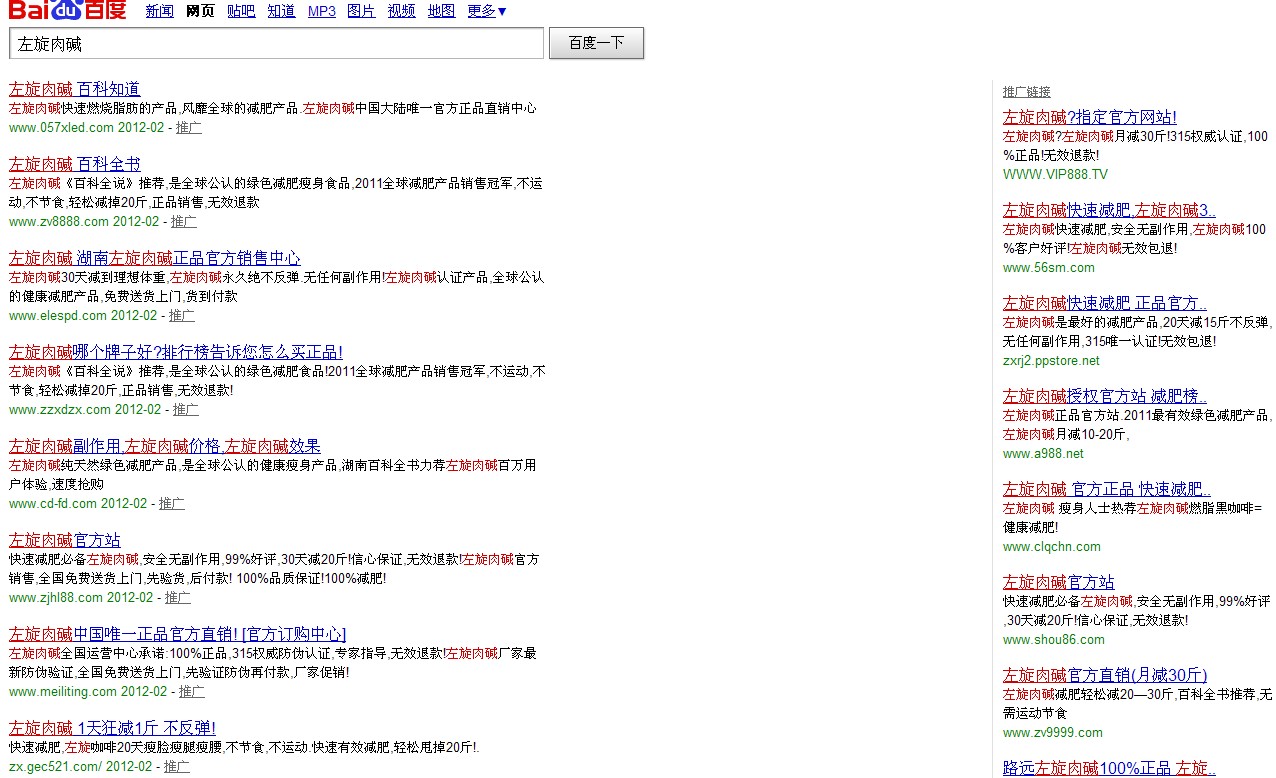This screenshot has width=1276, height=778.
Task: Click the sidebar URL WWW.VIP888.TV
Action: pos(1055,174)
